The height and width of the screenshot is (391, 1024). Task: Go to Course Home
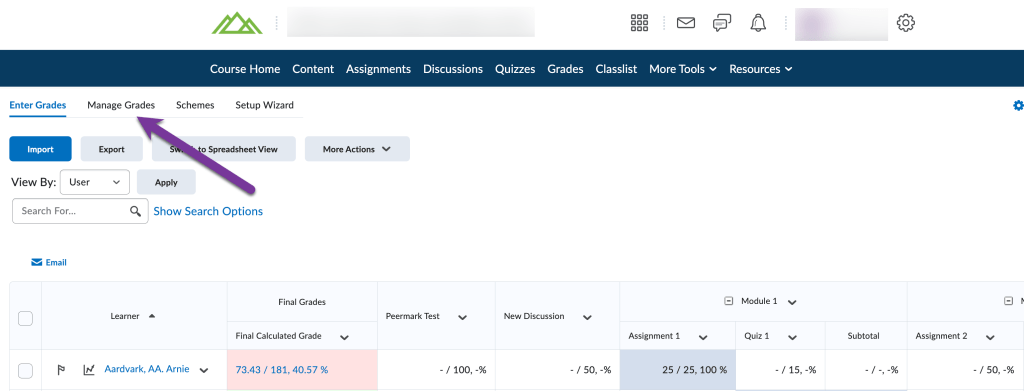(245, 69)
